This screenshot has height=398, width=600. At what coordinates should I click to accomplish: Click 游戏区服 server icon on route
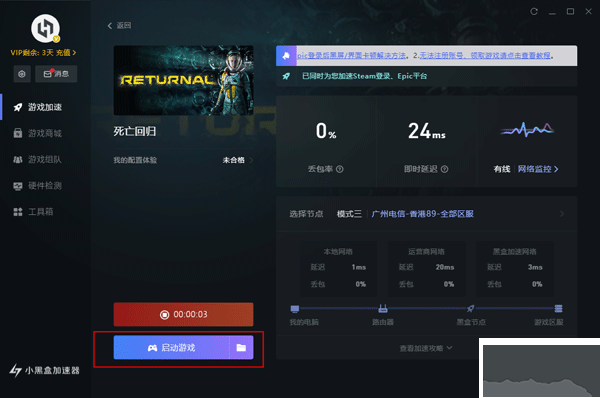coord(559,308)
